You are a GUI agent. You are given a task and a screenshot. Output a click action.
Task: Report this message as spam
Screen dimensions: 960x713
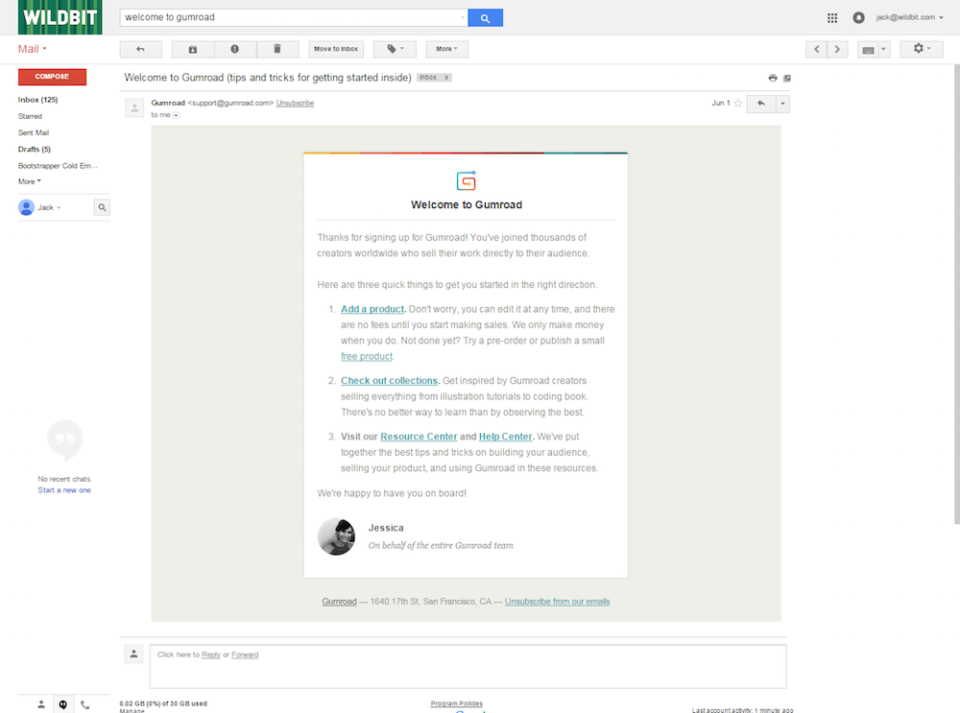(x=234, y=49)
